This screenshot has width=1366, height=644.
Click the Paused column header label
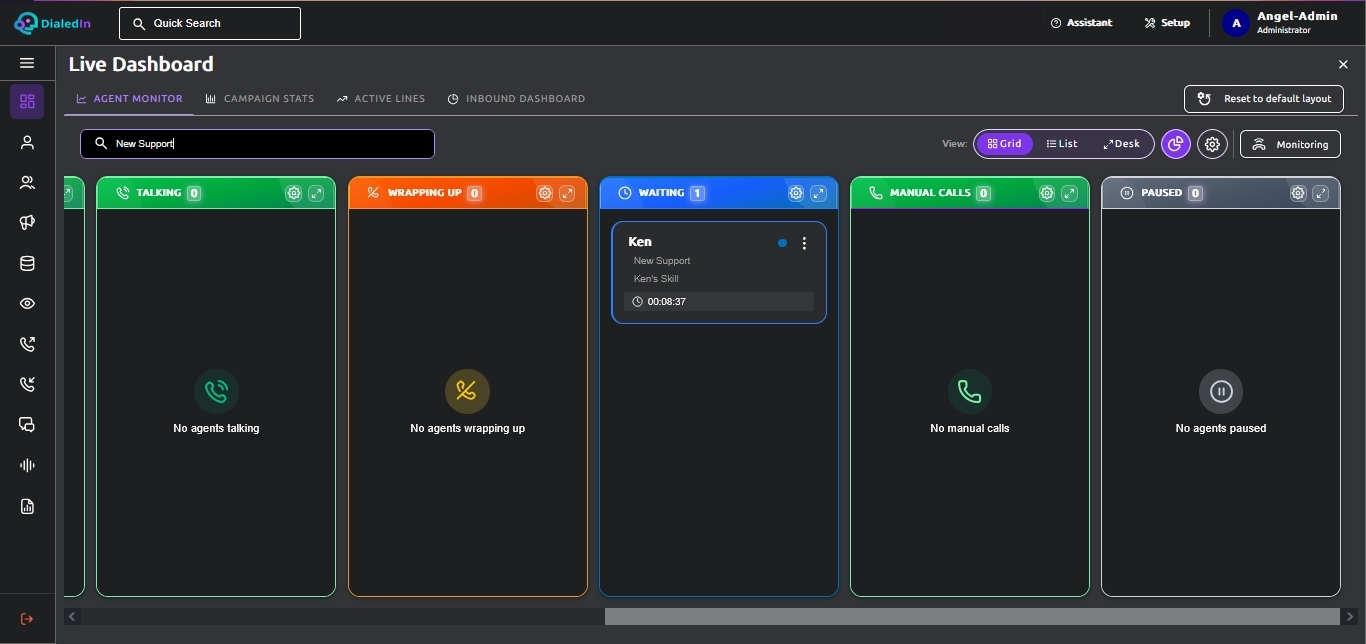pyautogui.click(x=1161, y=193)
